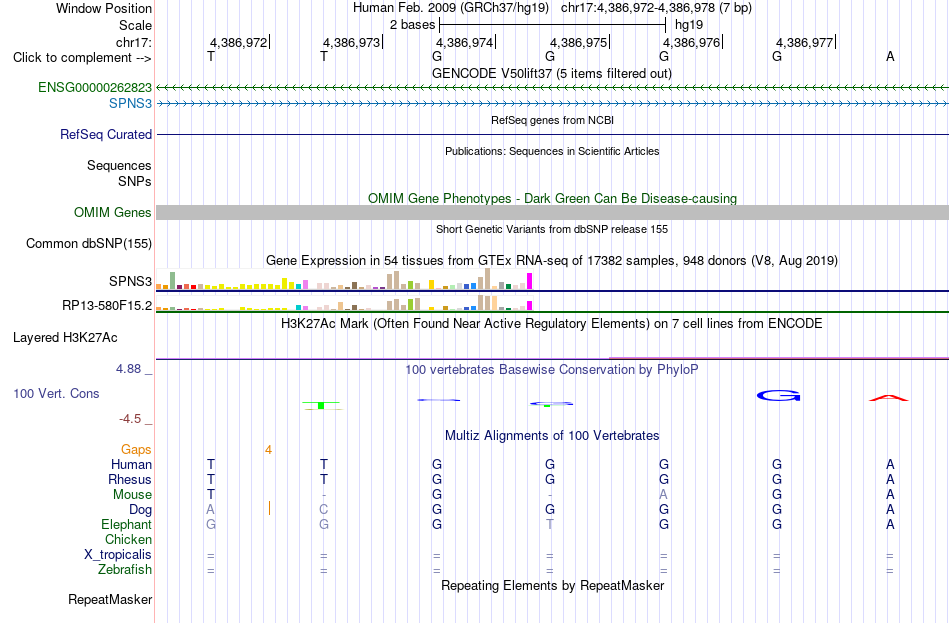The height and width of the screenshot is (623, 950).
Task: Click the 4,386,976 position label
Action: point(691,42)
